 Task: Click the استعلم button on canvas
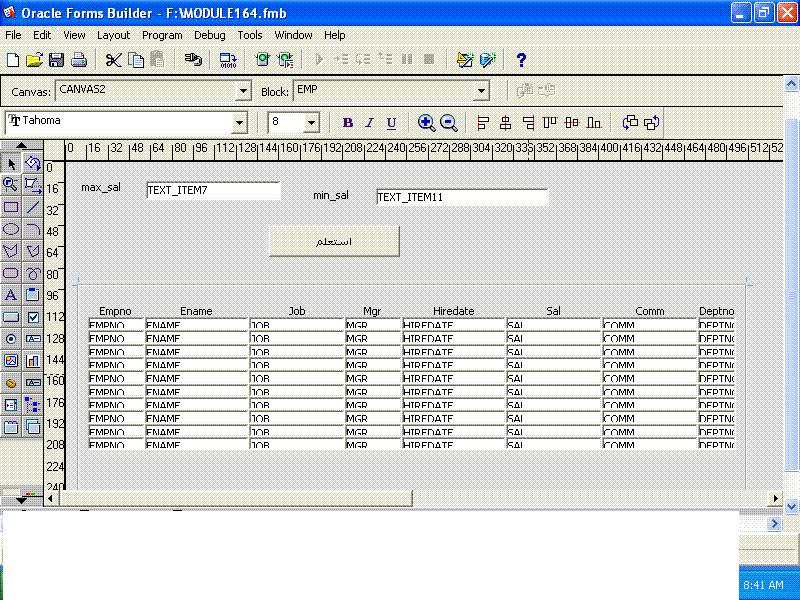334,241
